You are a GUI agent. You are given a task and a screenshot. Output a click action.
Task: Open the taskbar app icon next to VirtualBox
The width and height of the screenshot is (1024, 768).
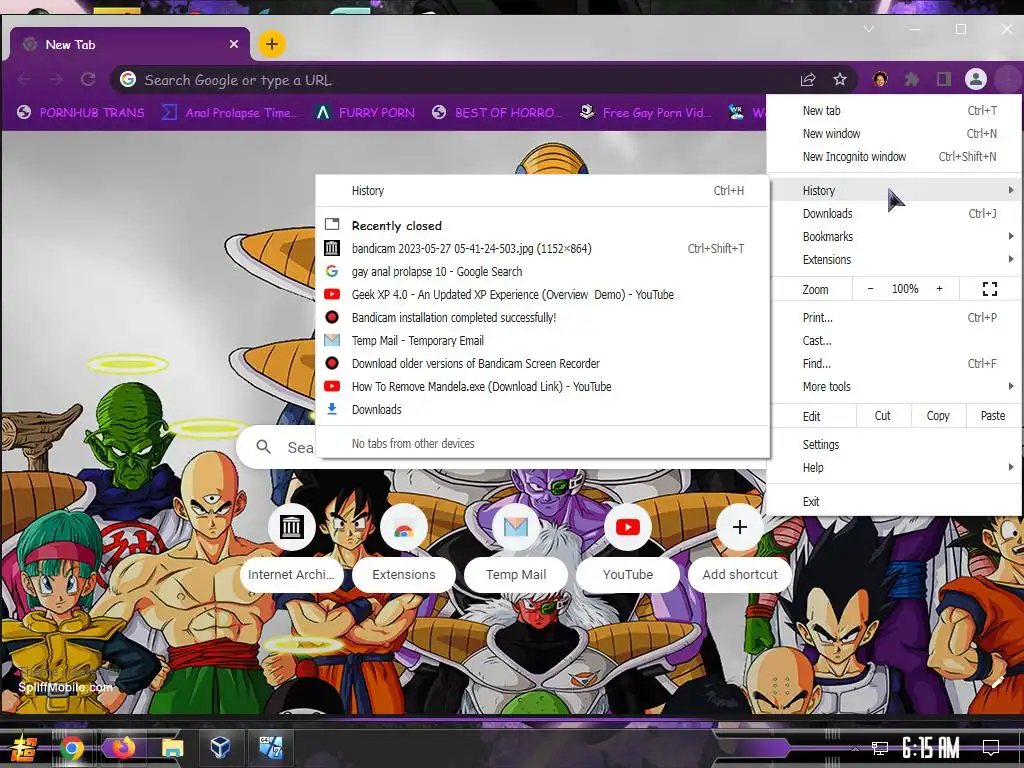pos(270,747)
